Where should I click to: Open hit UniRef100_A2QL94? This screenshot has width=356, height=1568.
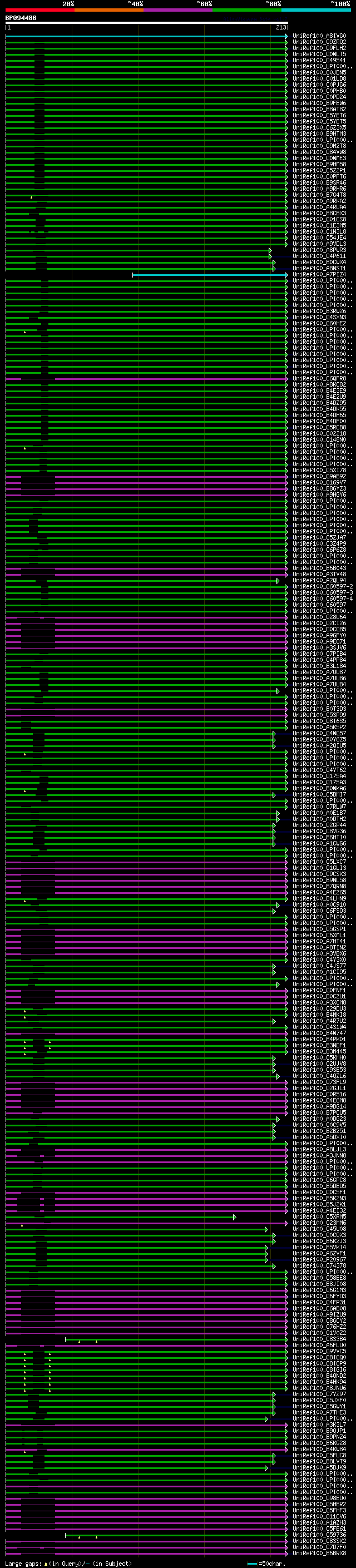point(319,581)
